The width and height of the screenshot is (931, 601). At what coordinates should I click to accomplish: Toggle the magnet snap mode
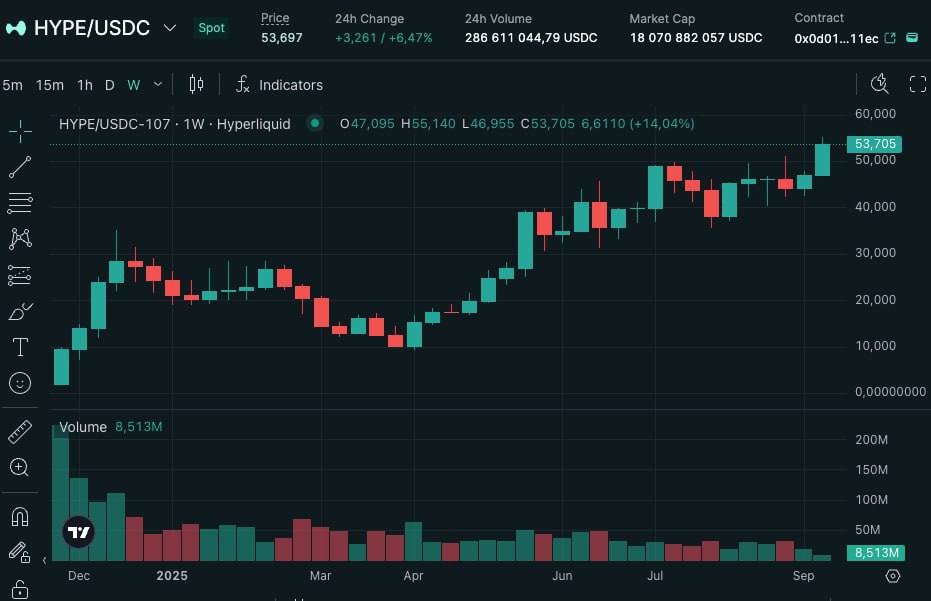click(x=20, y=517)
